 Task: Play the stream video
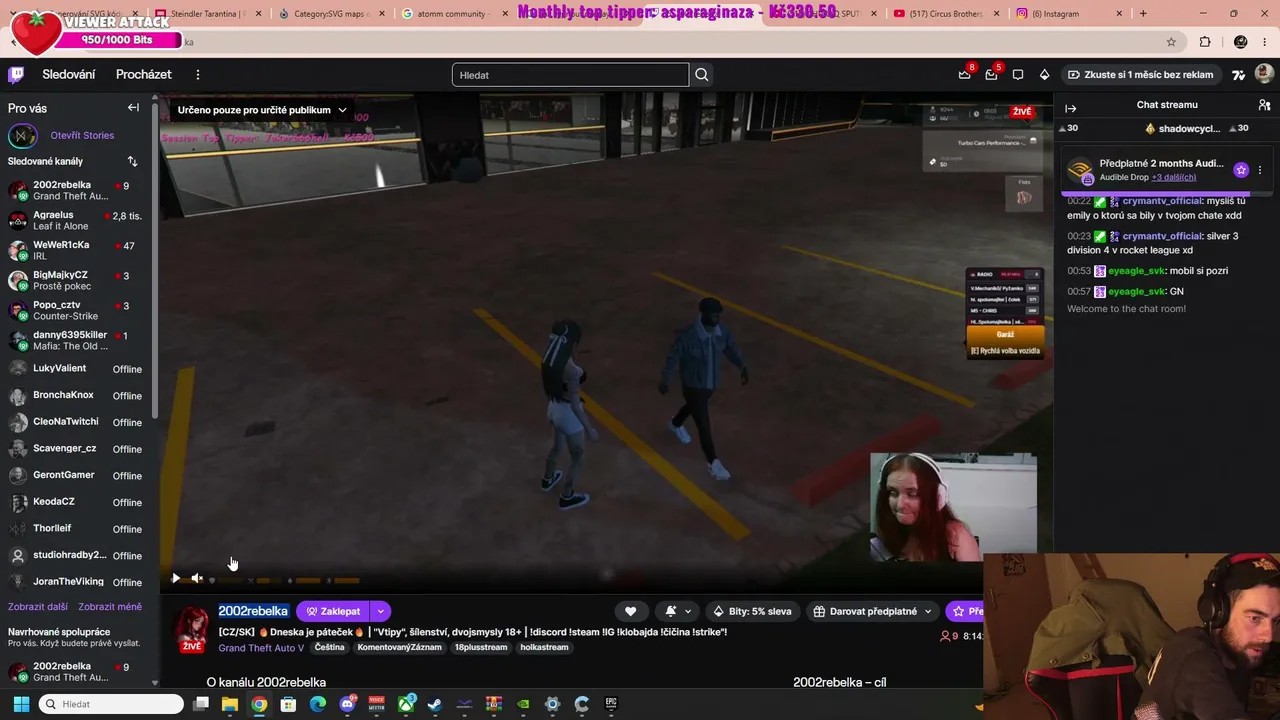tap(176, 578)
